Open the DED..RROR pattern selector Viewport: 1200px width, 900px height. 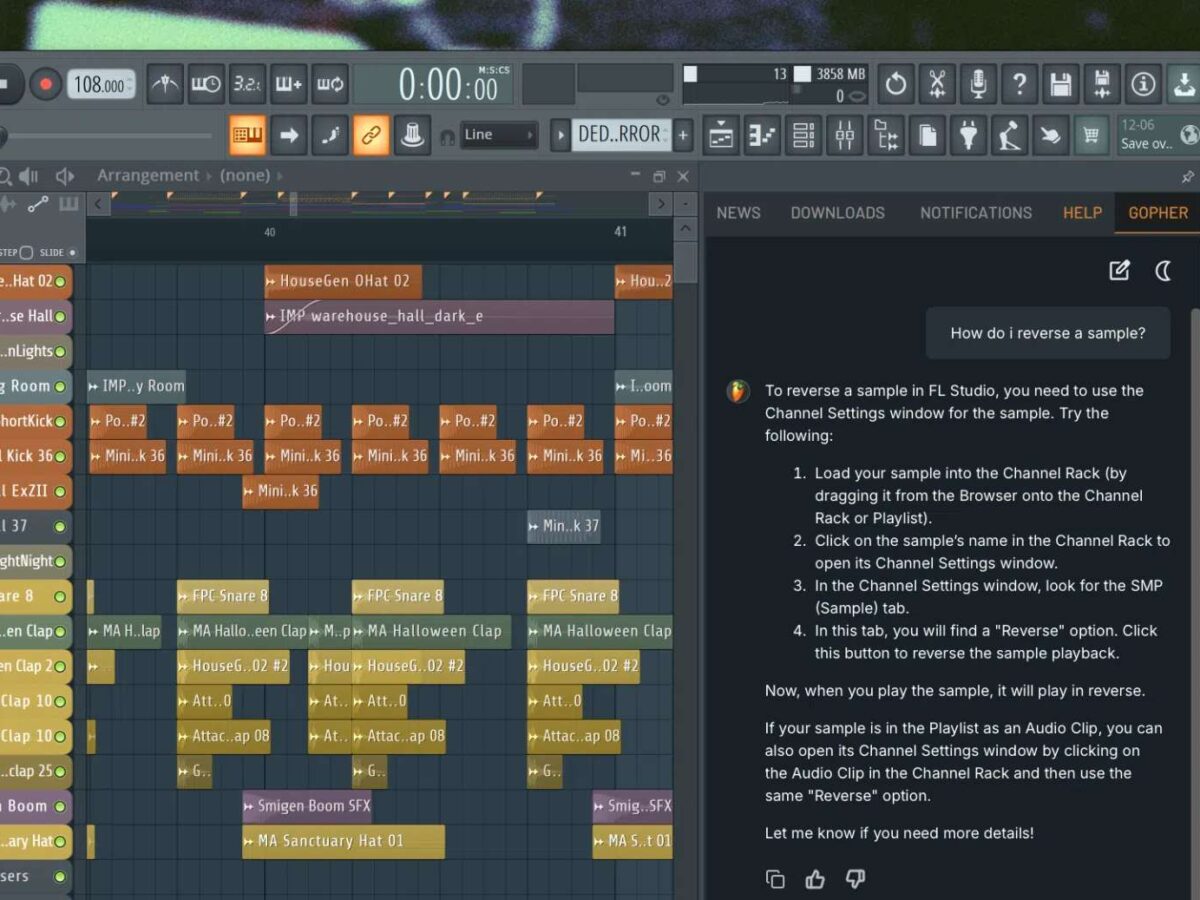tap(620, 135)
